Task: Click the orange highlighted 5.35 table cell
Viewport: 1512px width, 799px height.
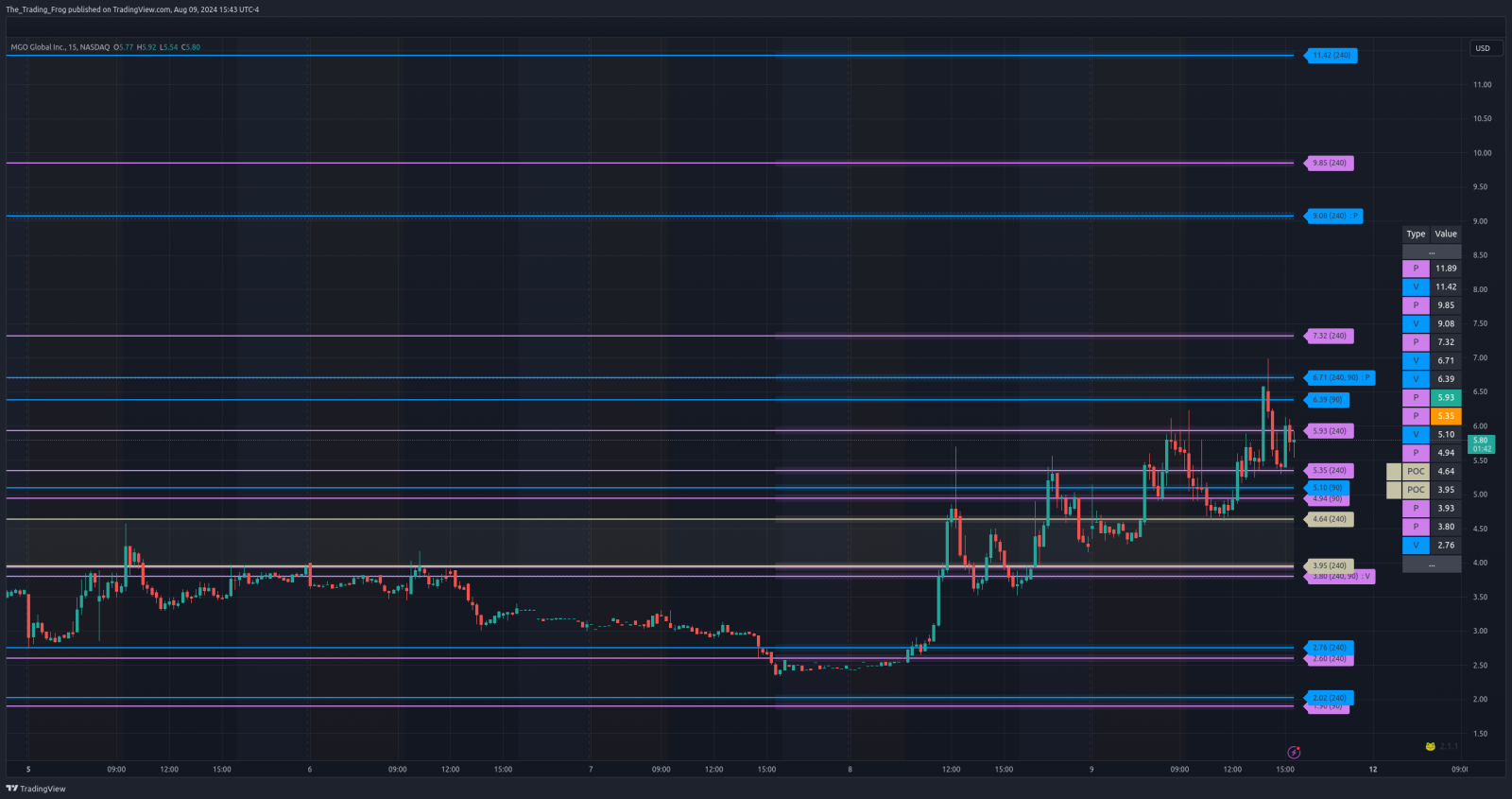Action: (x=1446, y=416)
